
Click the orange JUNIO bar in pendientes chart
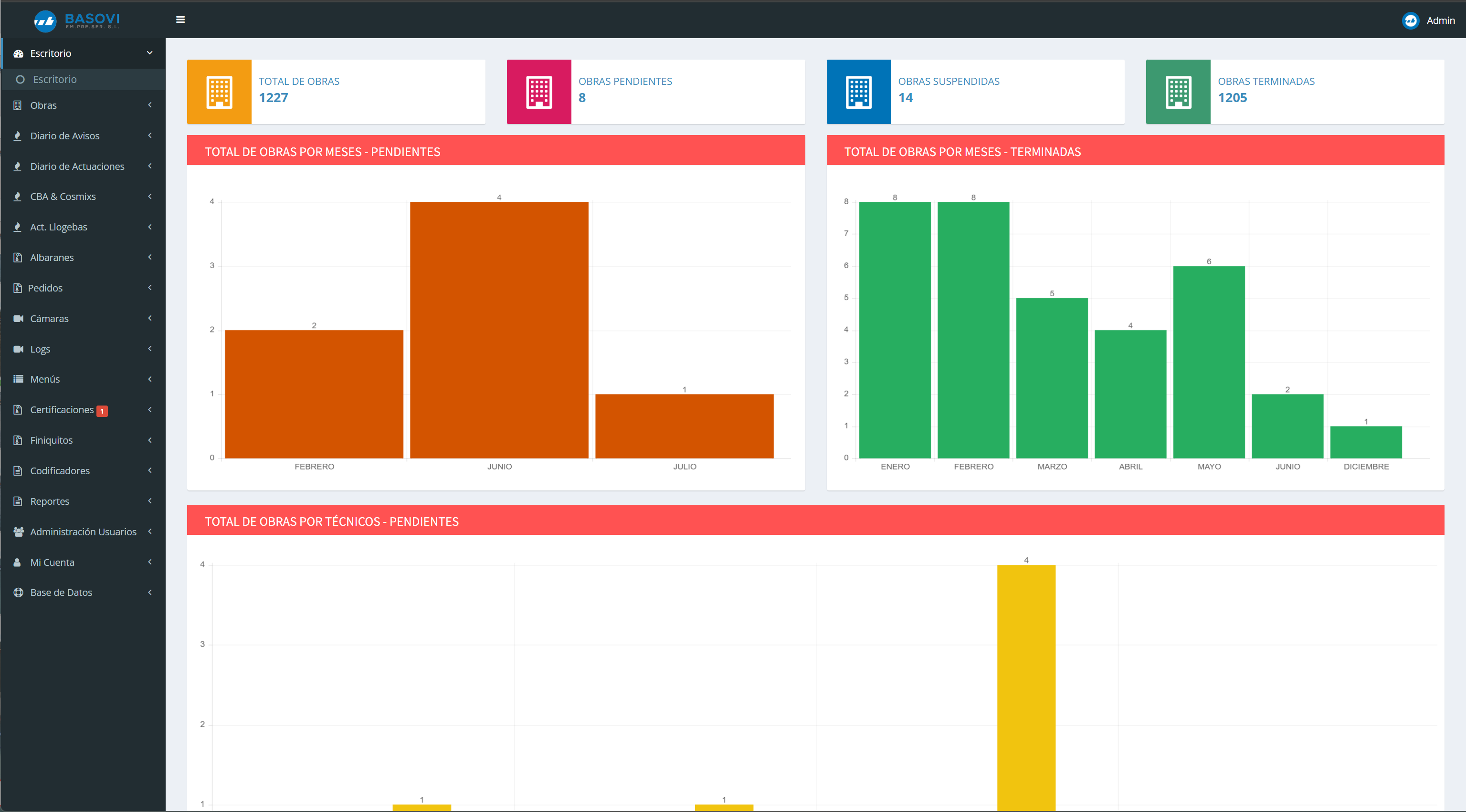(x=499, y=330)
